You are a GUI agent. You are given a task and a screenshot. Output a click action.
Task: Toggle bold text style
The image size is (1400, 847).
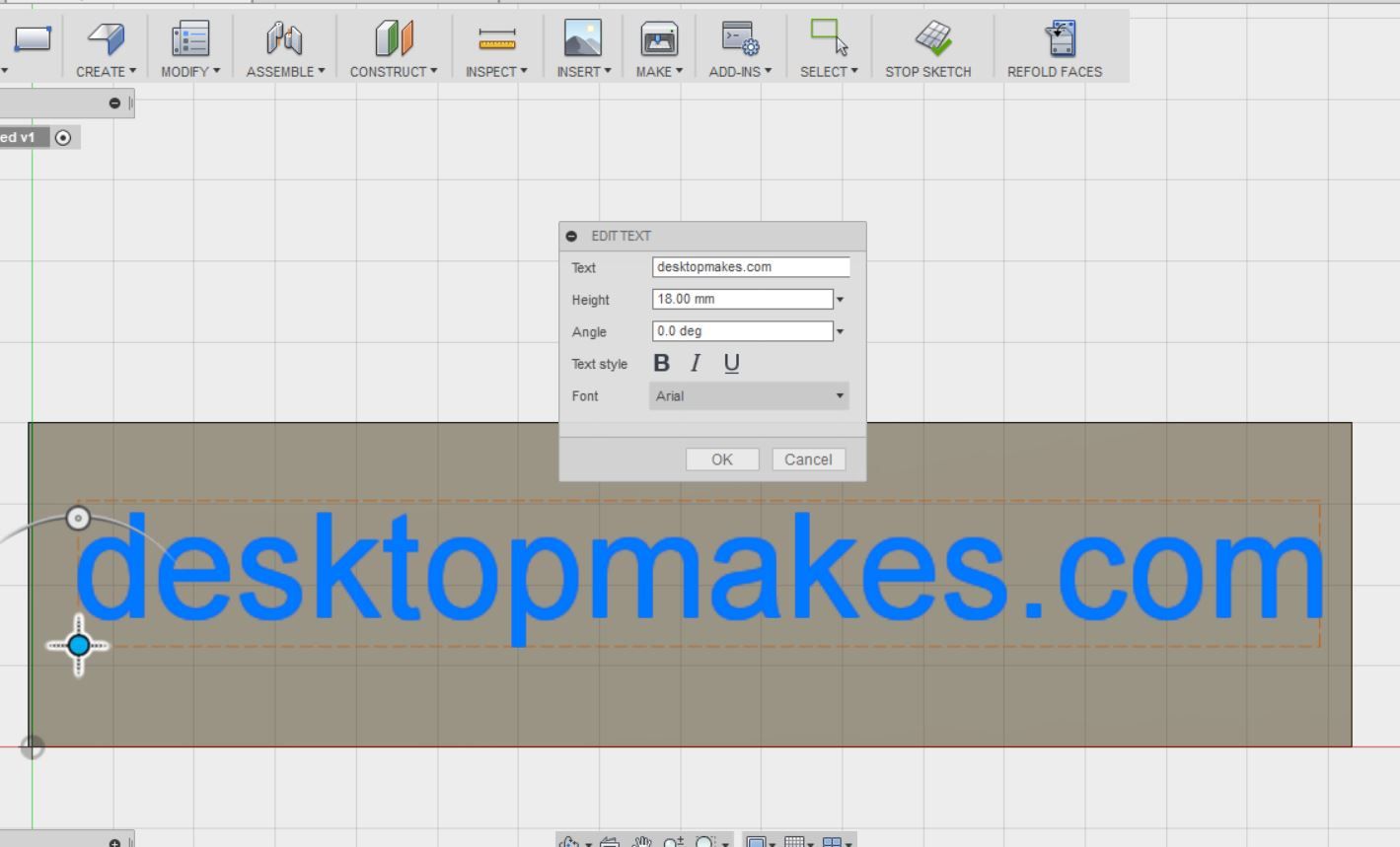point(661,363)
